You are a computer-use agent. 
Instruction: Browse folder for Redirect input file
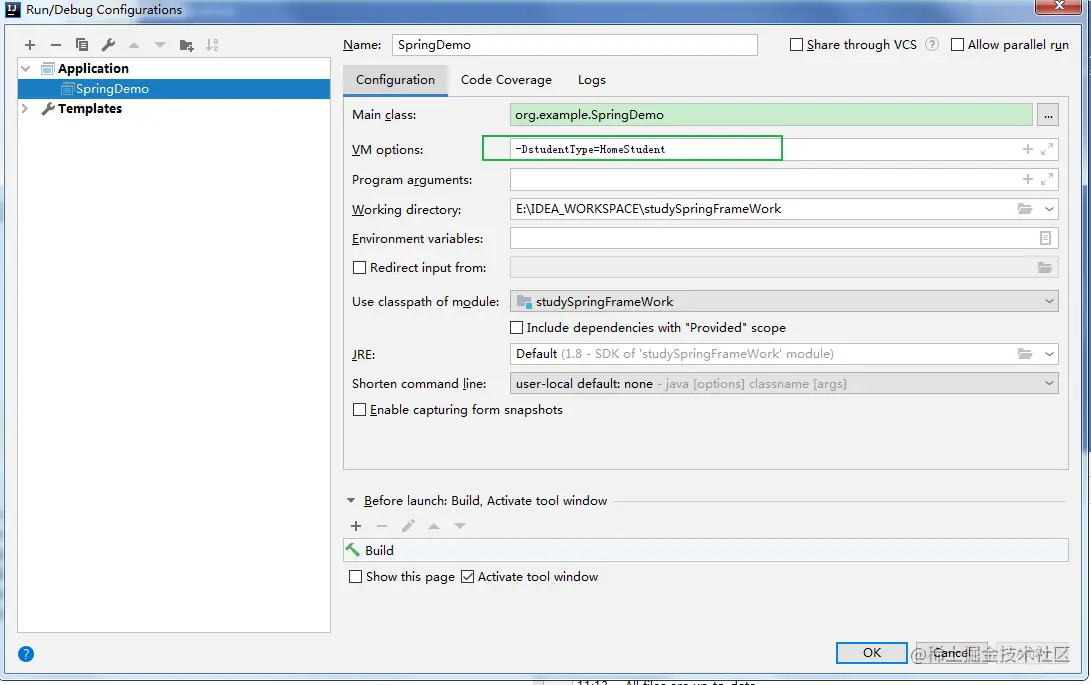tap(1045, 267)
